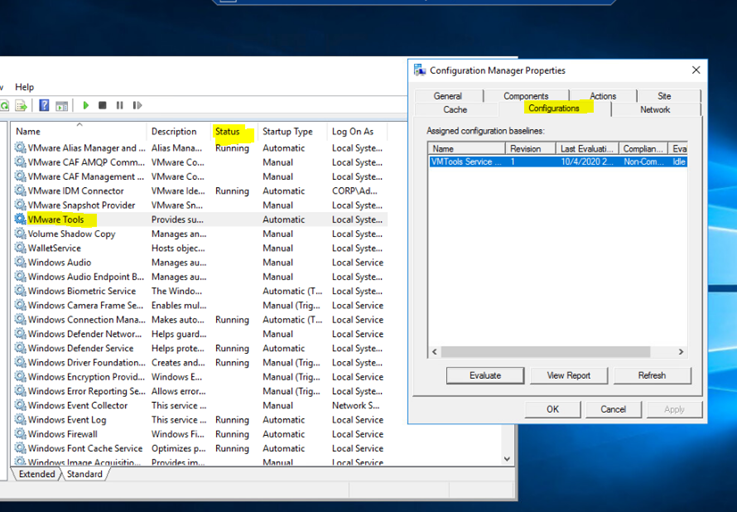The width and height of the screenshot is (737, 512).
Task: Click gear icon of Windows Firewall row
Action: point(20,433)
